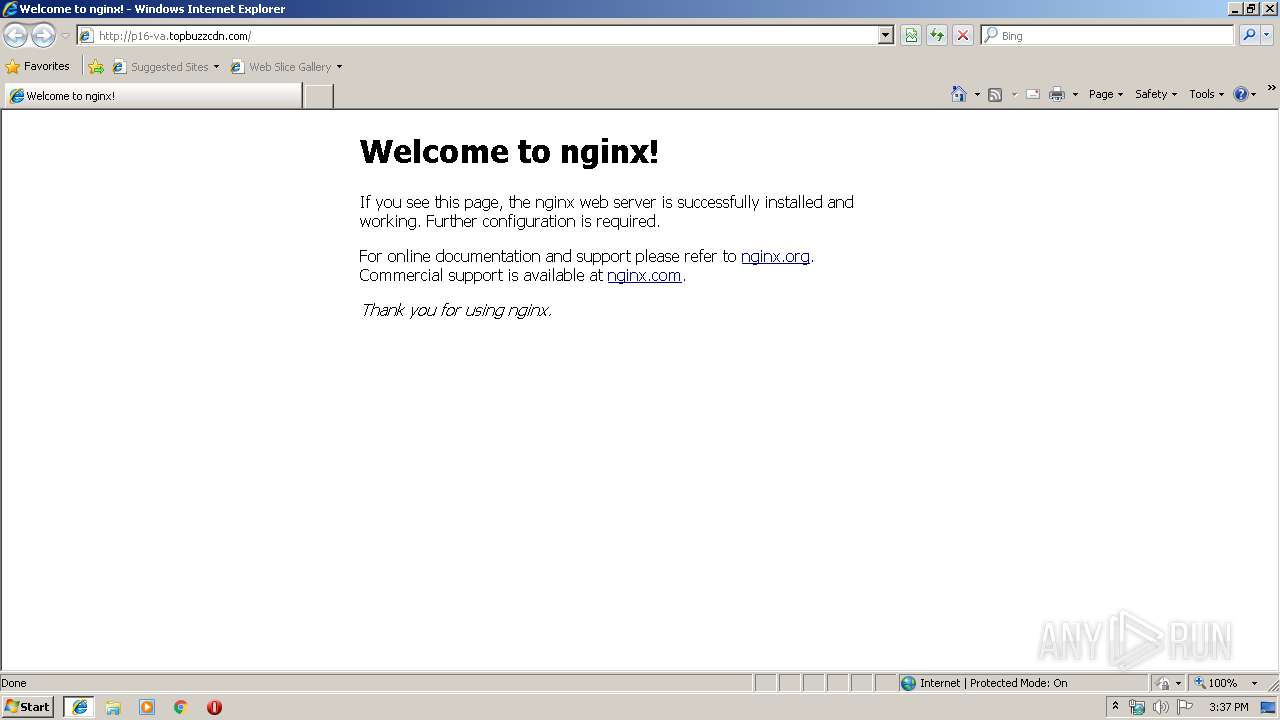Screen dimensions: 1280x720
Task: Open the search provider dropdown arrow
Action: (x=1267, y=36)
